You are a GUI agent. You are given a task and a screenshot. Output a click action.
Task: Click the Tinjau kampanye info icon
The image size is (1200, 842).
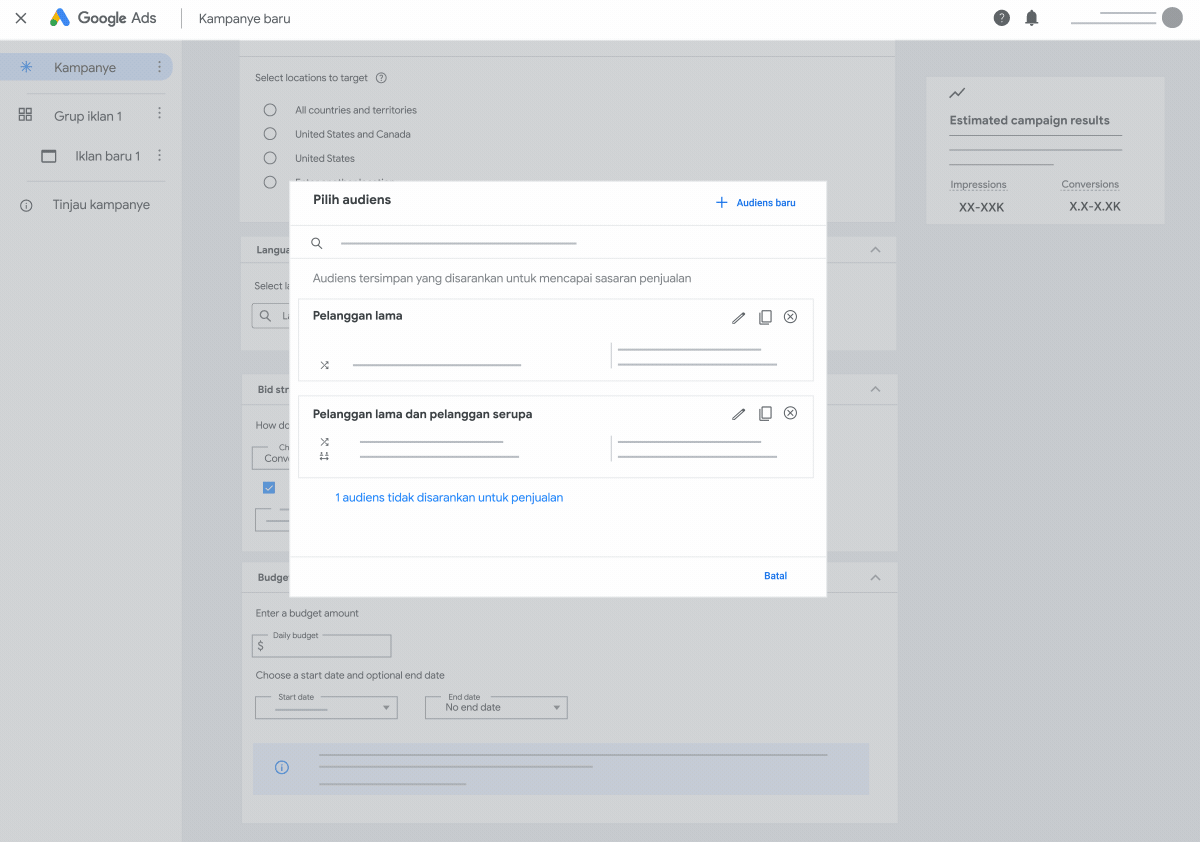27,205
